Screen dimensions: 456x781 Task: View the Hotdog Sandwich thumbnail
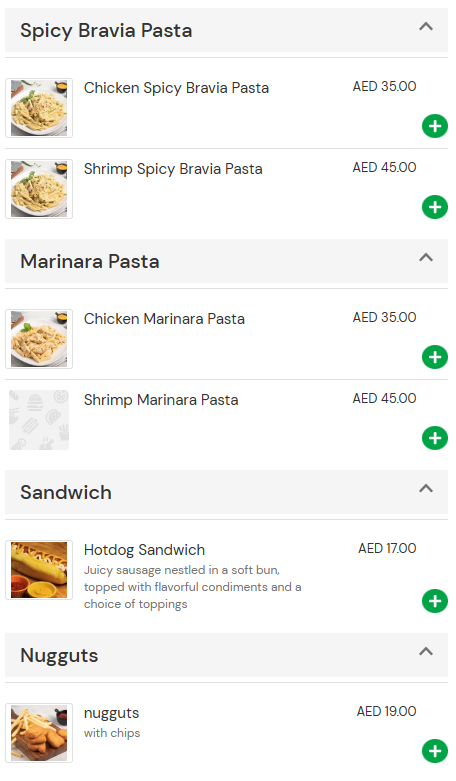pyautogui.click(x=39, y=570)
